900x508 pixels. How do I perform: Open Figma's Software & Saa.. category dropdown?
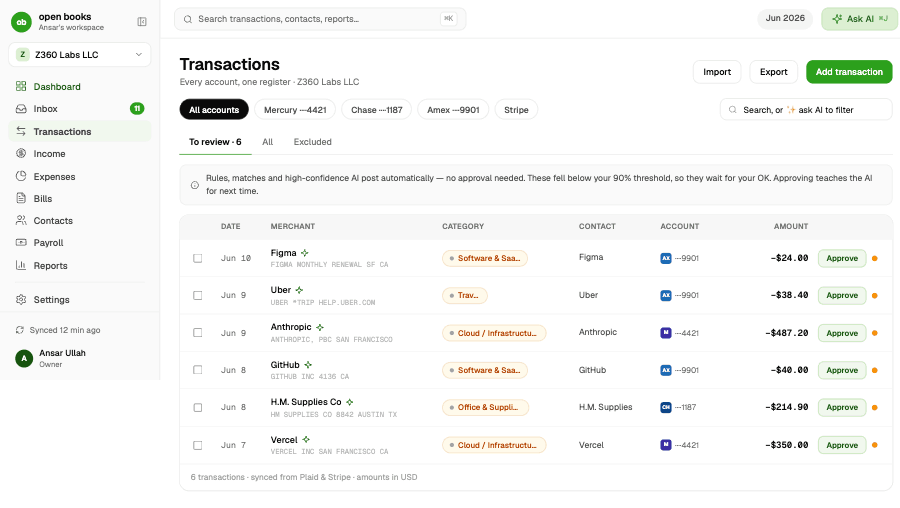coord(484,258)
